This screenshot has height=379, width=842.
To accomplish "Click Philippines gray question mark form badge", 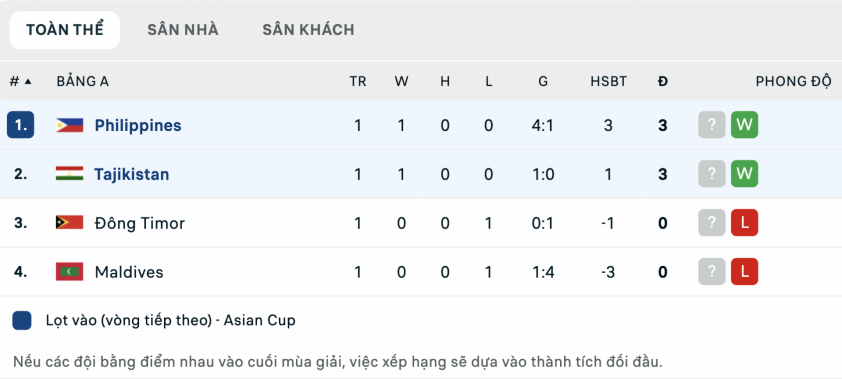I will 712,125.
